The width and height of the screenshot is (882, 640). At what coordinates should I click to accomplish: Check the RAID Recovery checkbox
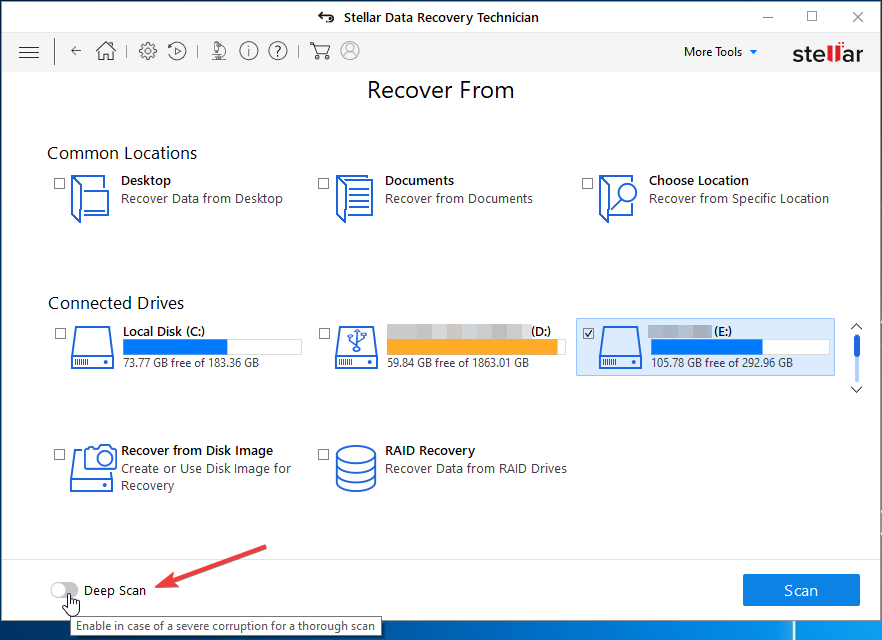click(323, 454)
